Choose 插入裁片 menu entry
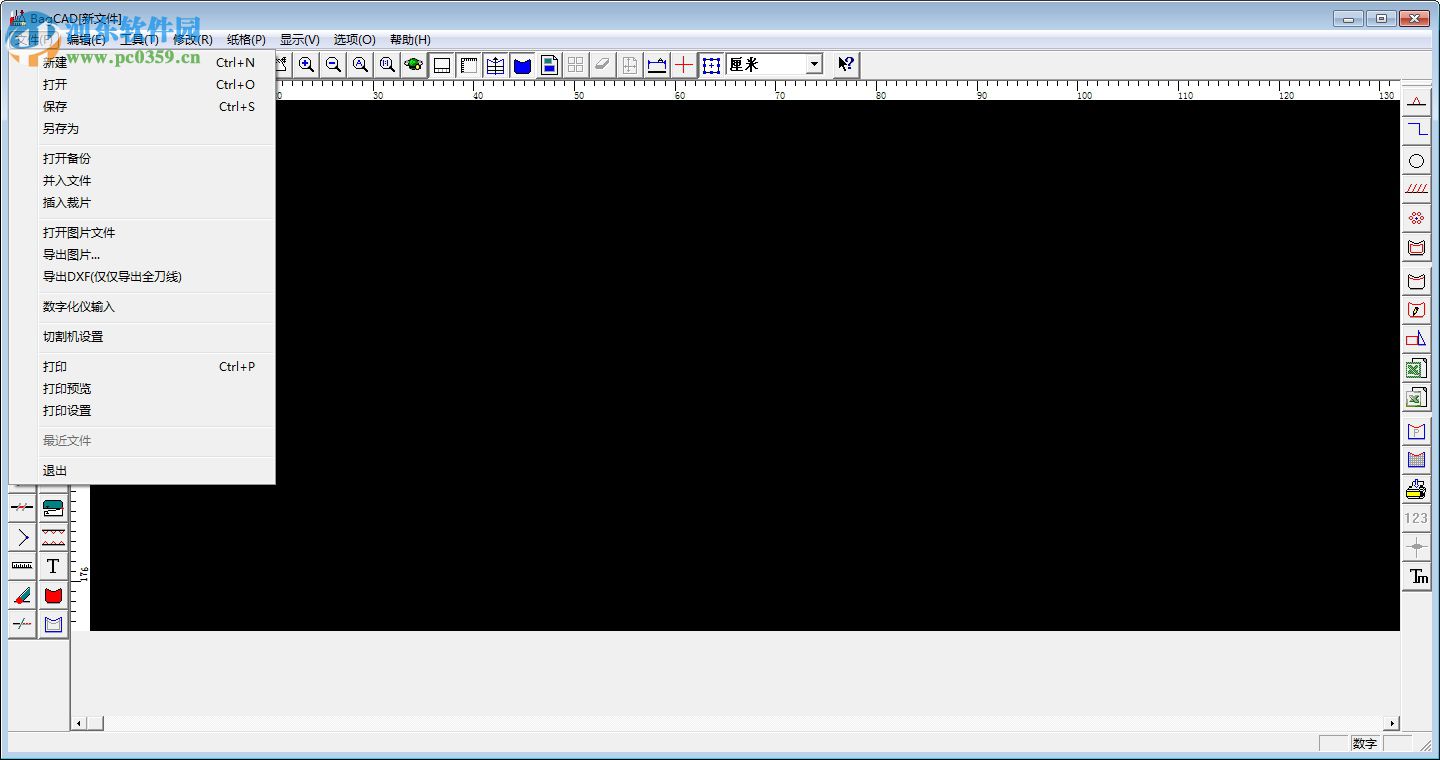1440x760 pixels. click(142, 202)
